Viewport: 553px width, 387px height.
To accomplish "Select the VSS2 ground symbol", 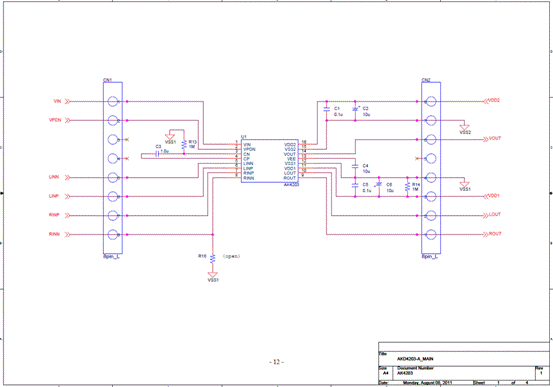I will tap(464, 127).
